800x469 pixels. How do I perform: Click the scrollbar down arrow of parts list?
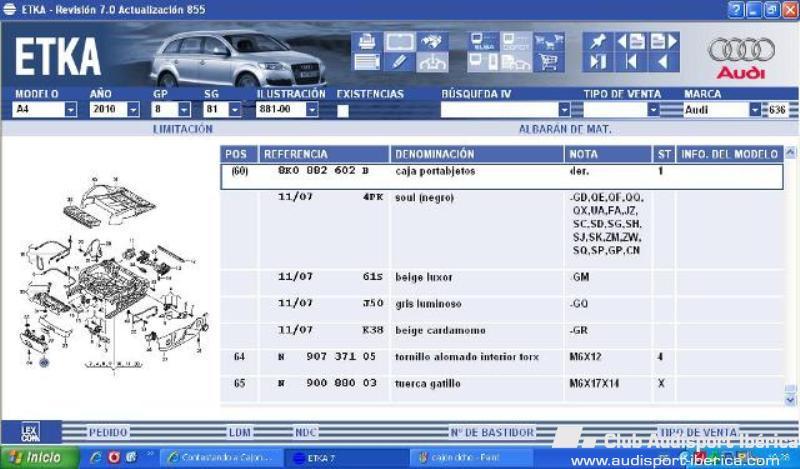click(790, 401)
